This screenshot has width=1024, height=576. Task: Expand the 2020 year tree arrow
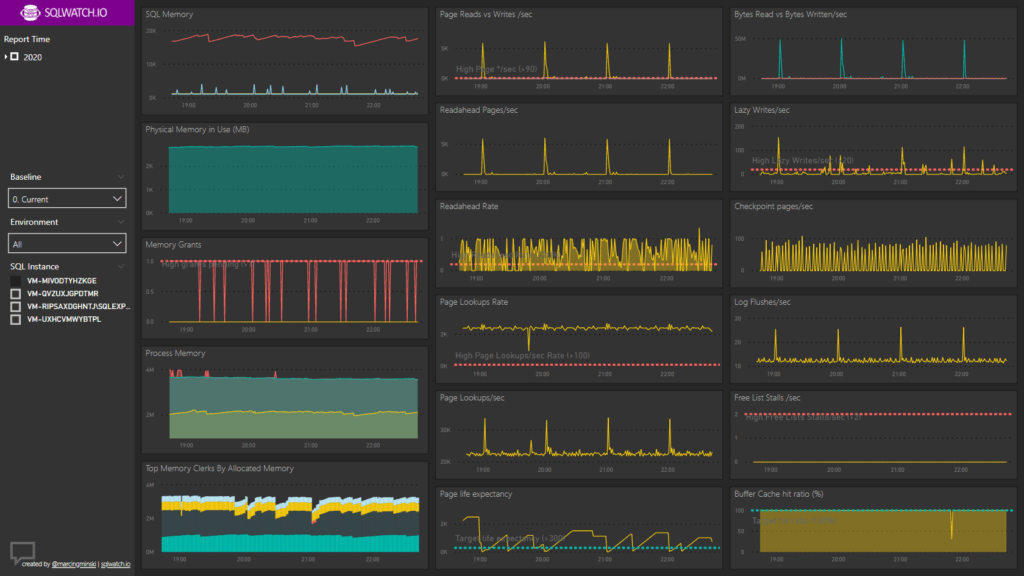(x=6, y=57)
